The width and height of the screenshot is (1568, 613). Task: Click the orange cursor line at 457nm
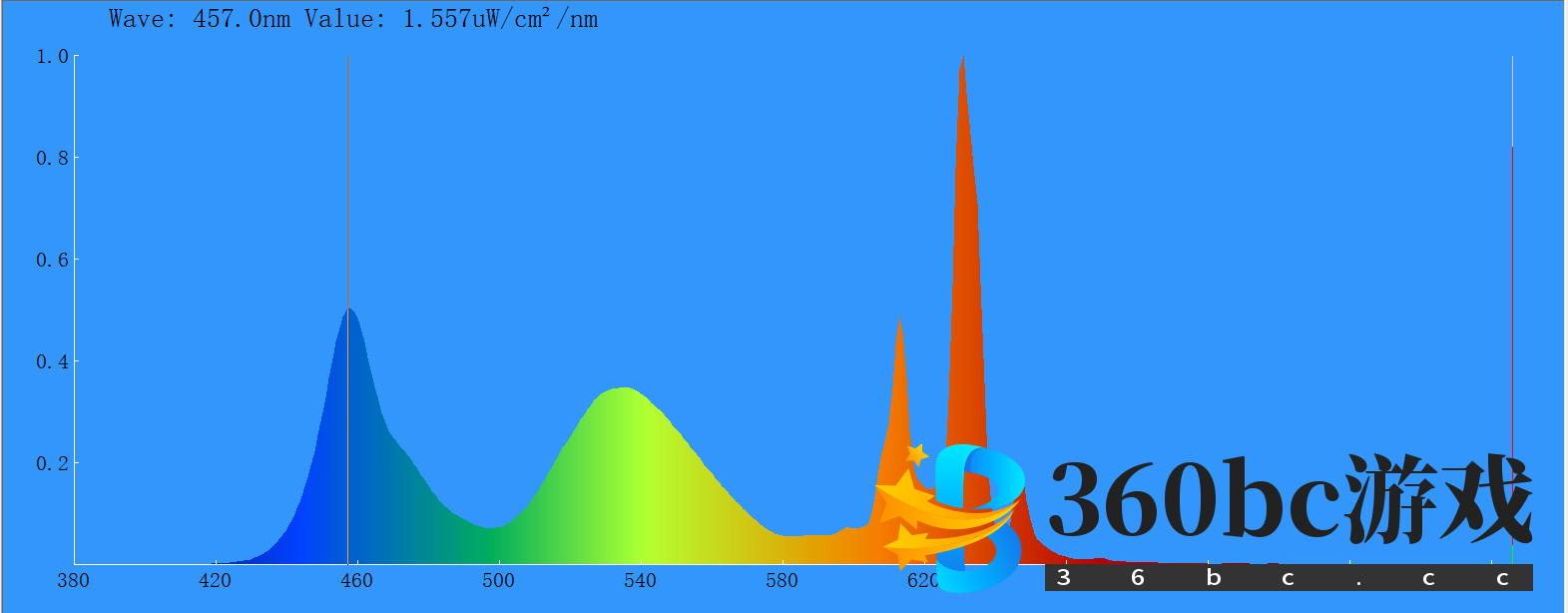coord(347,200)
